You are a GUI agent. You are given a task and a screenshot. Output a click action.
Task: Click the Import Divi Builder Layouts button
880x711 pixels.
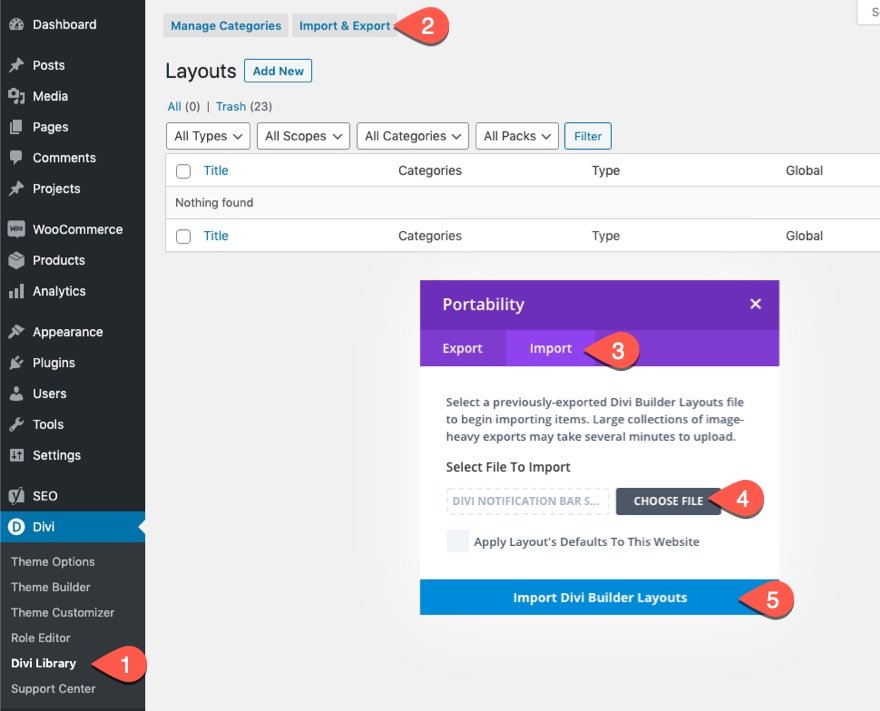tap(599, 597)
